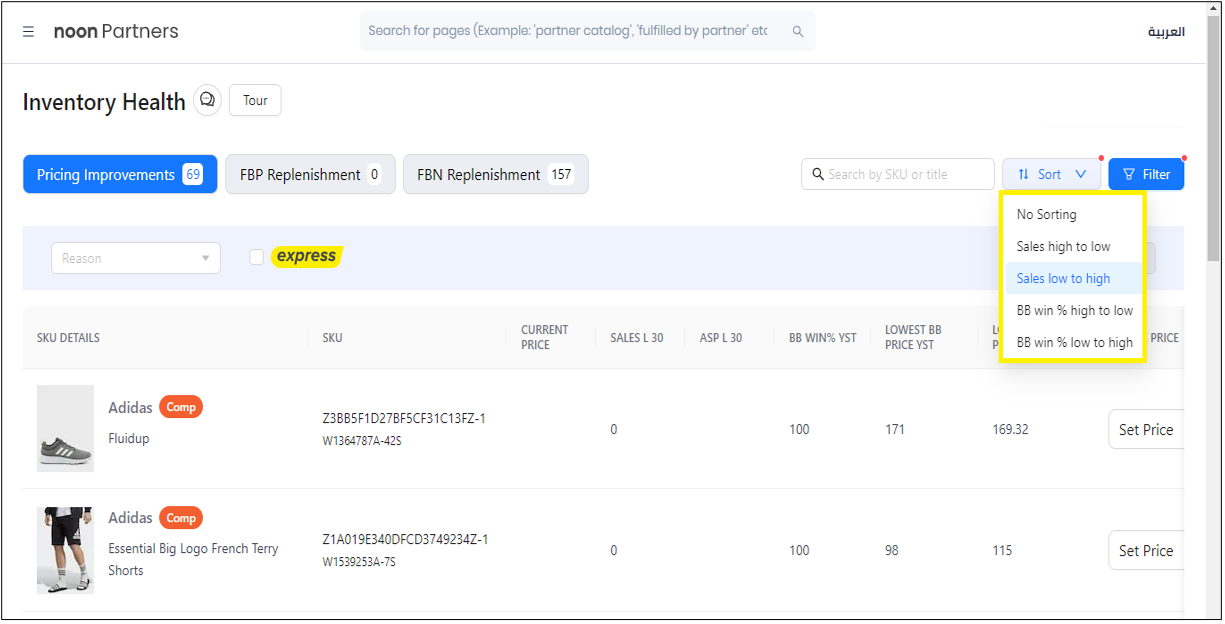Screen dimensions: 1225x624
Task: Click the Comp badge on Adidas Fluidup
Action: 181,407
